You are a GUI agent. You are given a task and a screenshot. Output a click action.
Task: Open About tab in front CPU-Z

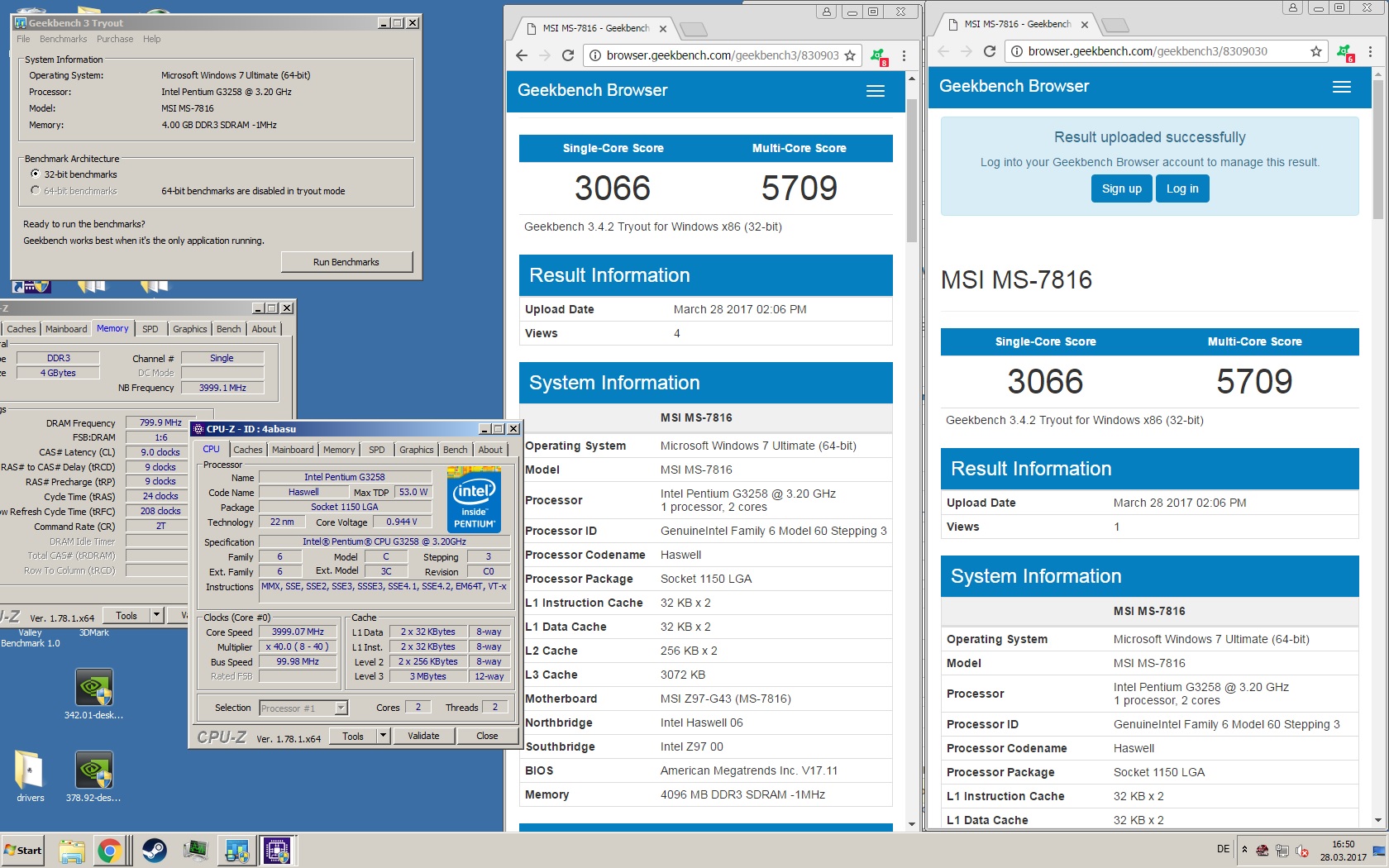490,450
